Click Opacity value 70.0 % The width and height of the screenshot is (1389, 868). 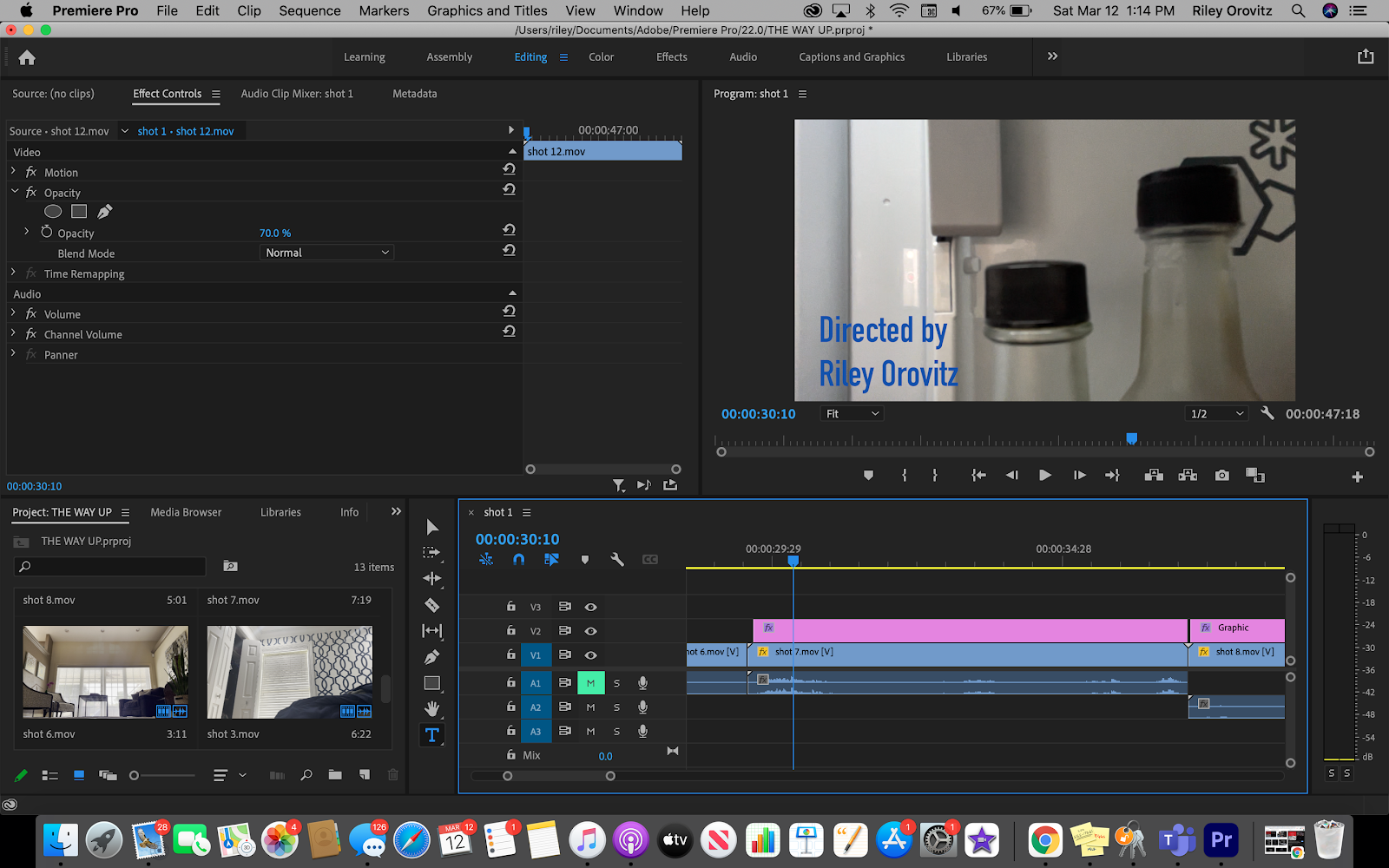275,233
